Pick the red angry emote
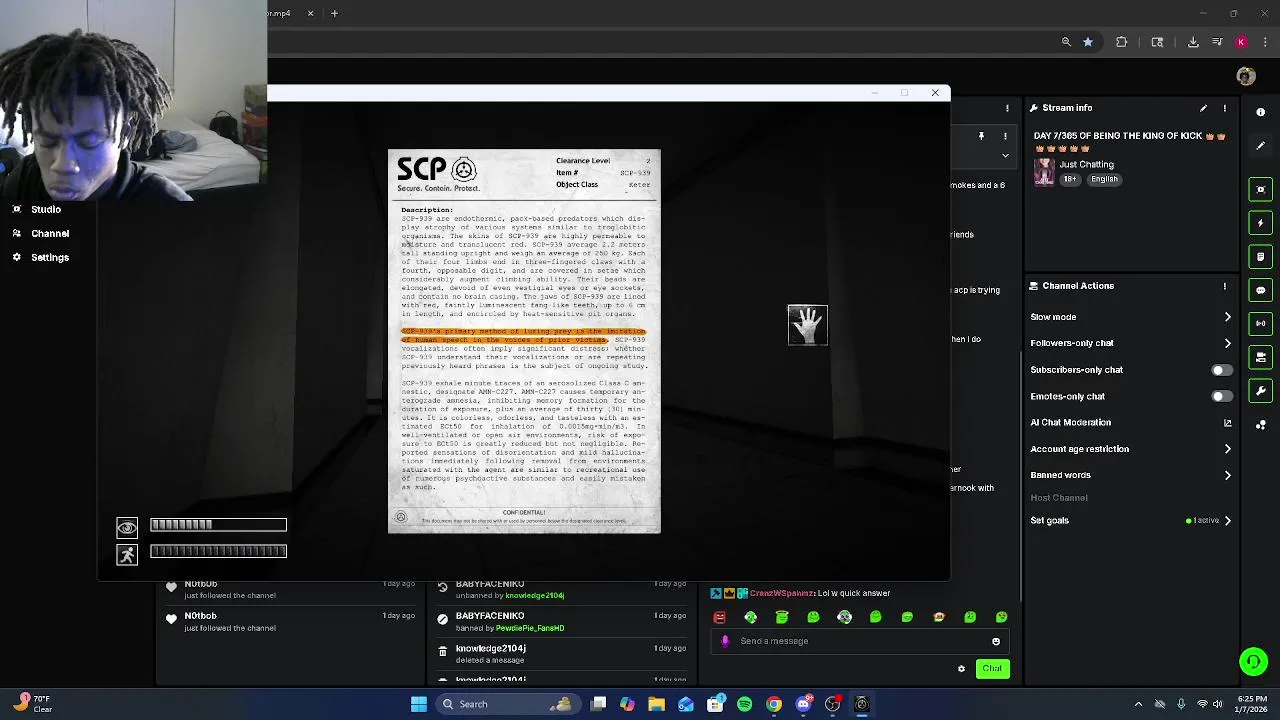 pyautogui.click(x=719, y=617)
